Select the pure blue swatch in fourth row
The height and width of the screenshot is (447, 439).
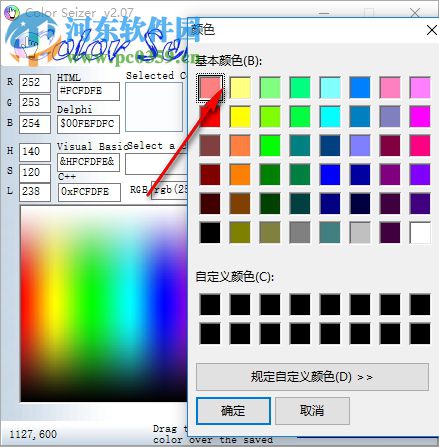[x=330, y=175]
